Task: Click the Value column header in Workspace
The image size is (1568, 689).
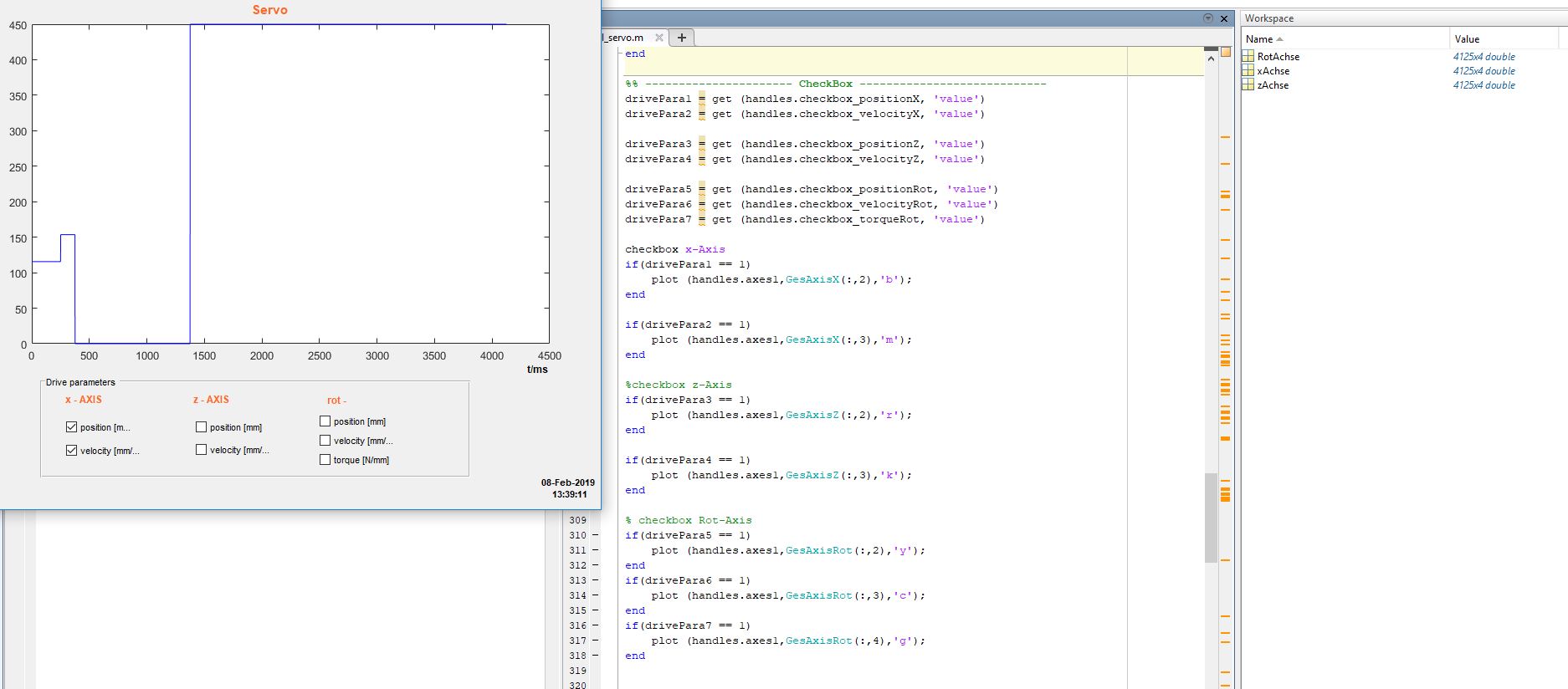Action: tap(1467, 39)
